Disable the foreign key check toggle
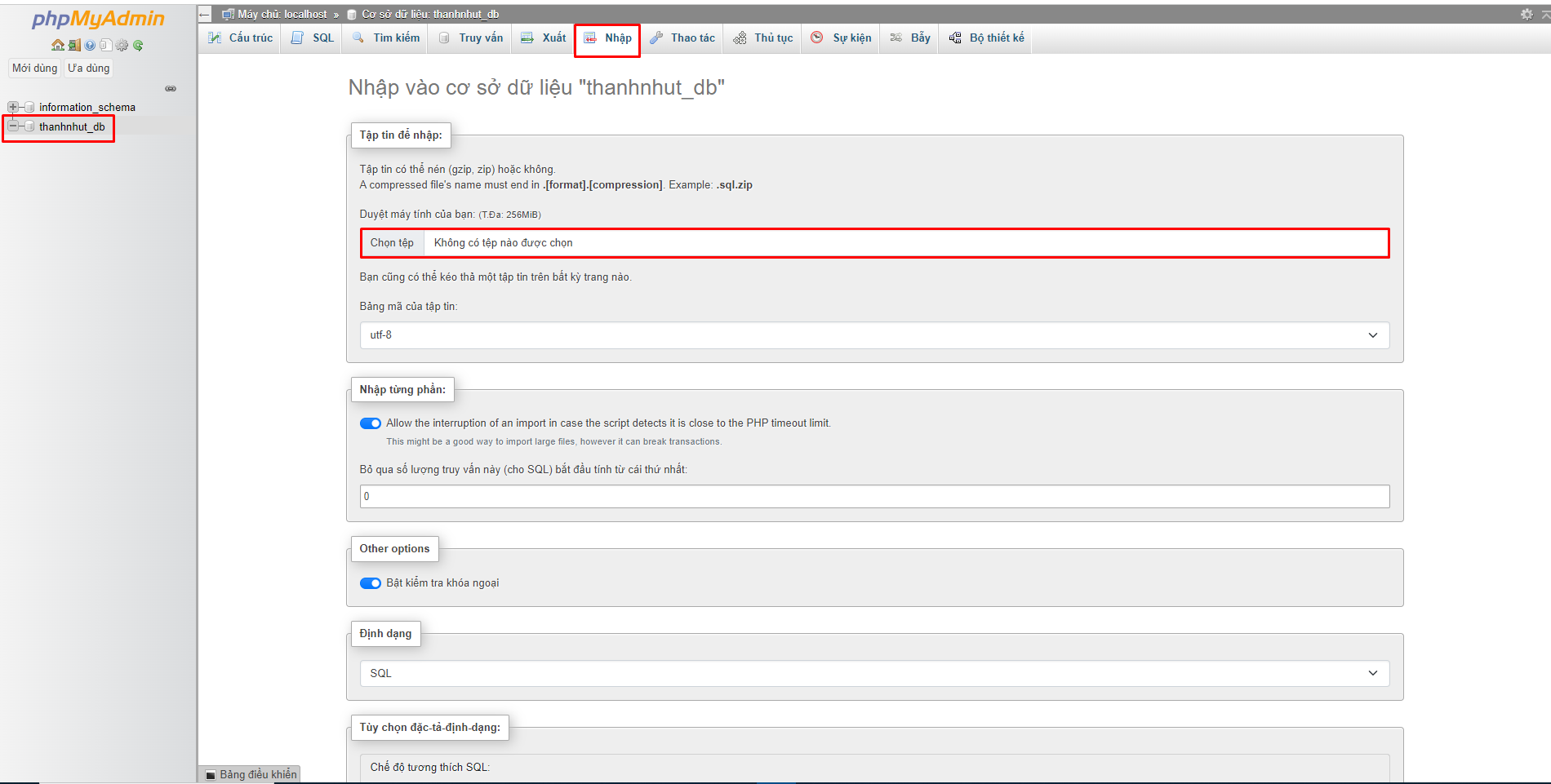Viewport: 1551px width, 784px height. [371, 583]
